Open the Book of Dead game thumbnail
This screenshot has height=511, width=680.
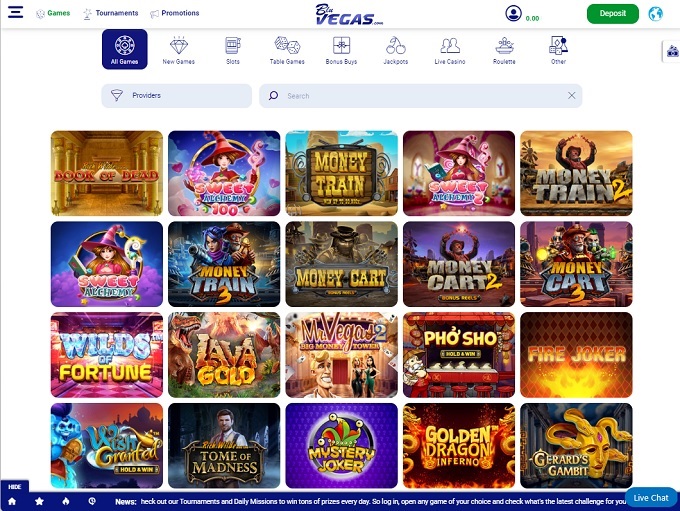tap(107, 173)
